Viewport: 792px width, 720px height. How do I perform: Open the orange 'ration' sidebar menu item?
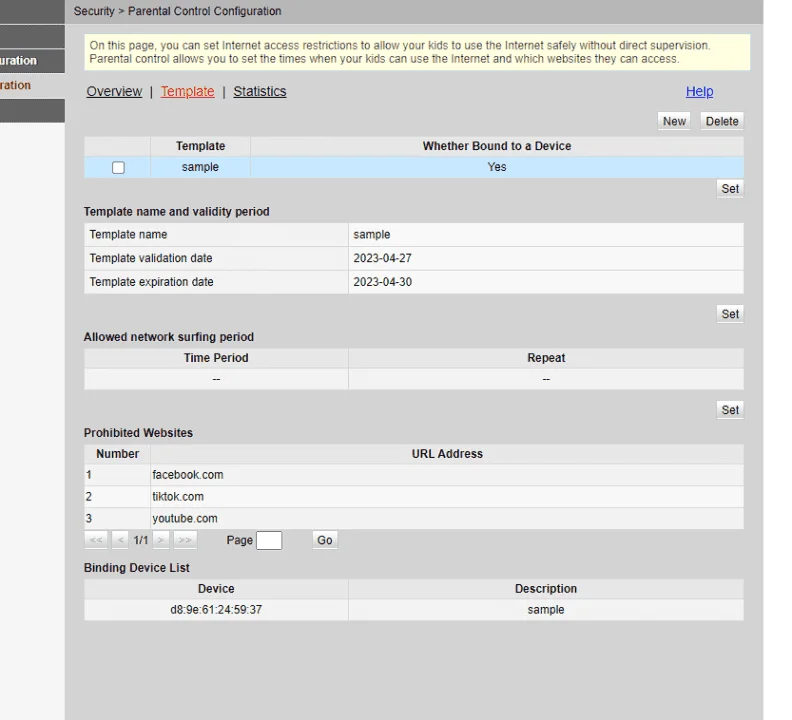click(32, 85)
